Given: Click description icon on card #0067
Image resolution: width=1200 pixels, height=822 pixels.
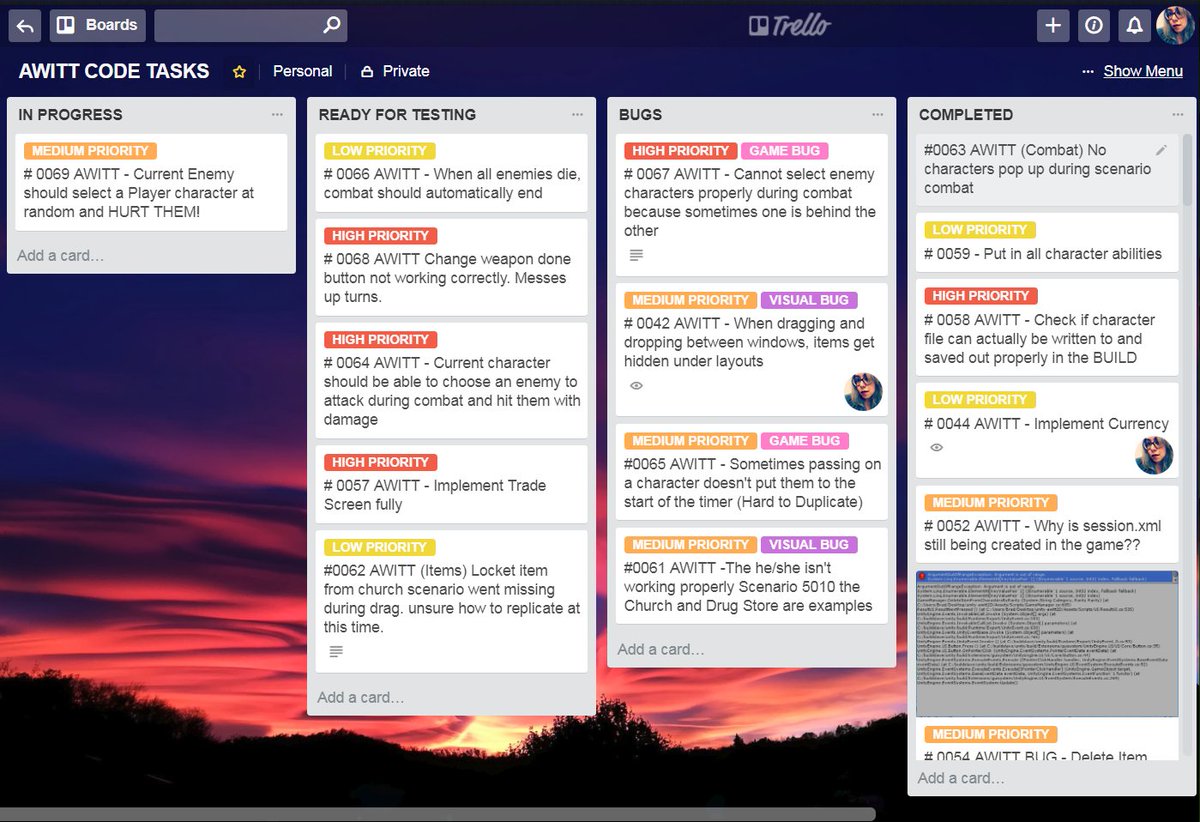Looking at the screenshot, I should (636, 256).
